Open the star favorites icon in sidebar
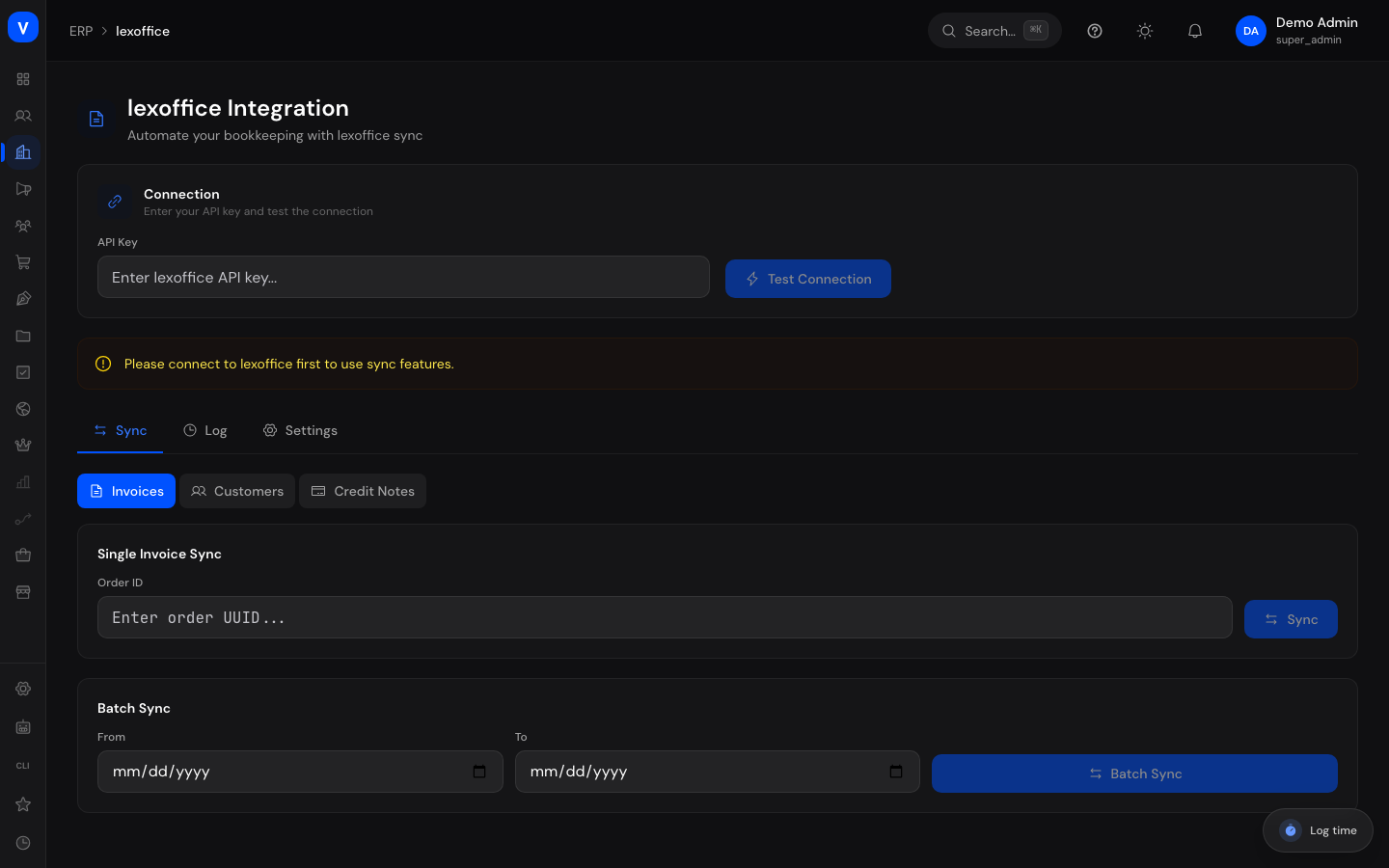The height and width of the screenshot is (868, 1389). pyautogui.click(x=23, y=804)
